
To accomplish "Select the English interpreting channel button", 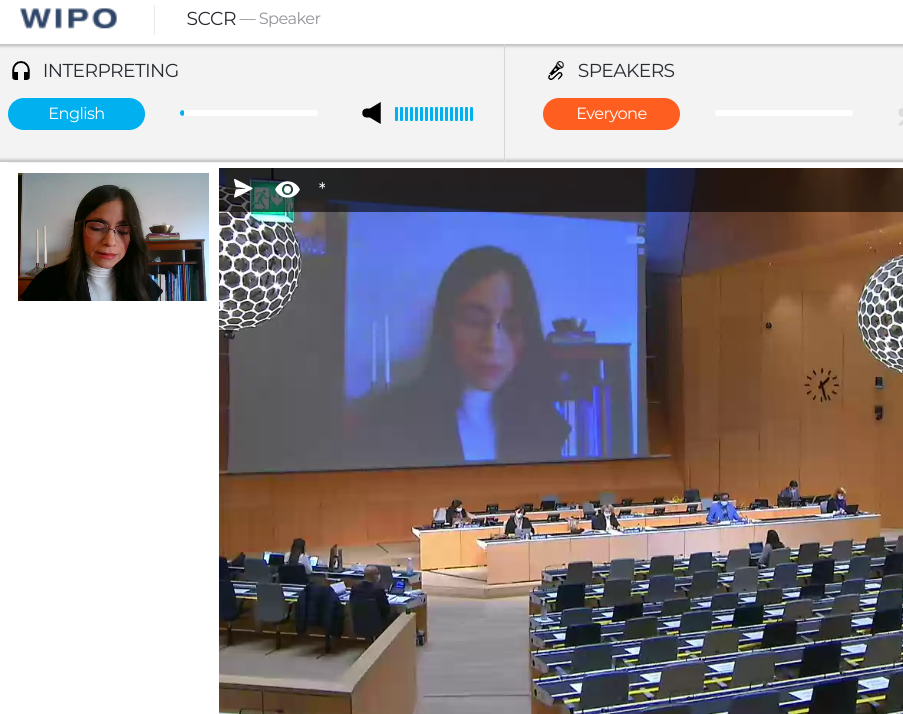I will tap(77, 113).
